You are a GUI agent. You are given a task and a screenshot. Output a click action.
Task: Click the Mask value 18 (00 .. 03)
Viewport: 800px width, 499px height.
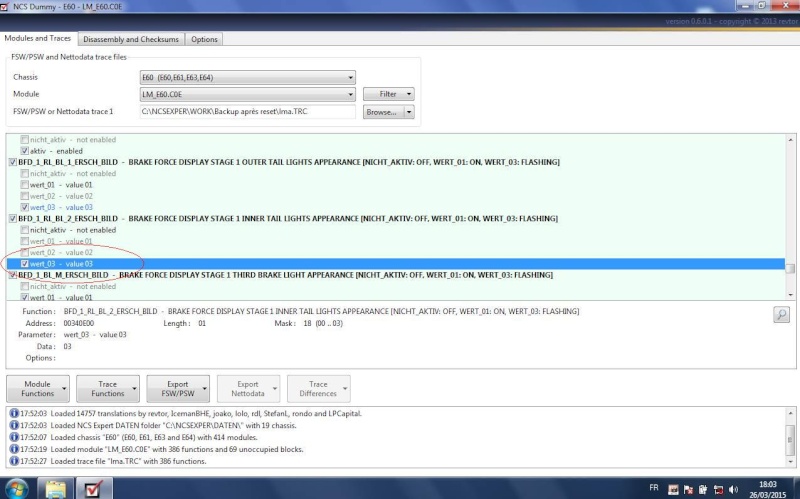point(323,323)
